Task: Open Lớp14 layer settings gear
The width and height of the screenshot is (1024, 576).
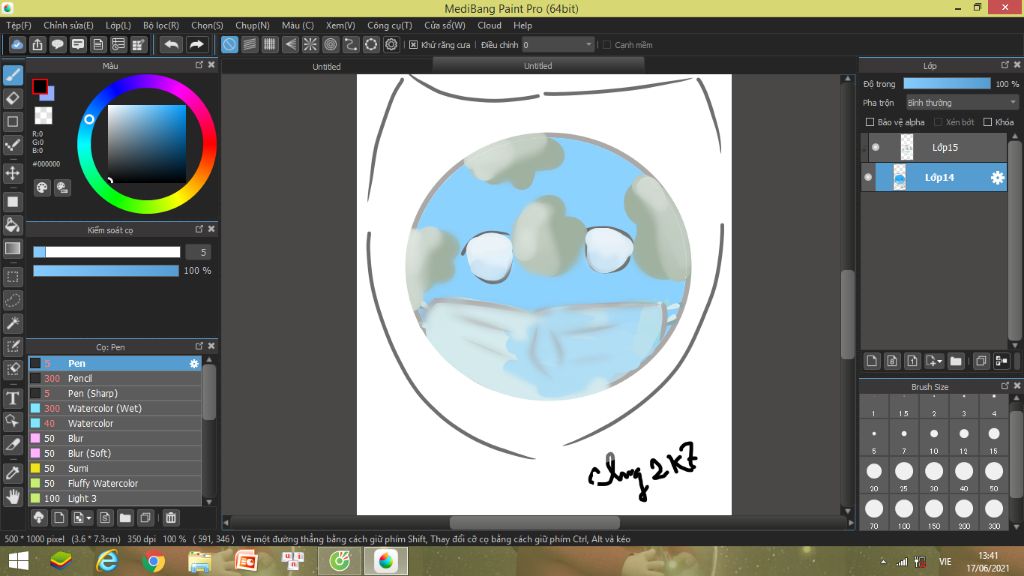Action: 997,178
